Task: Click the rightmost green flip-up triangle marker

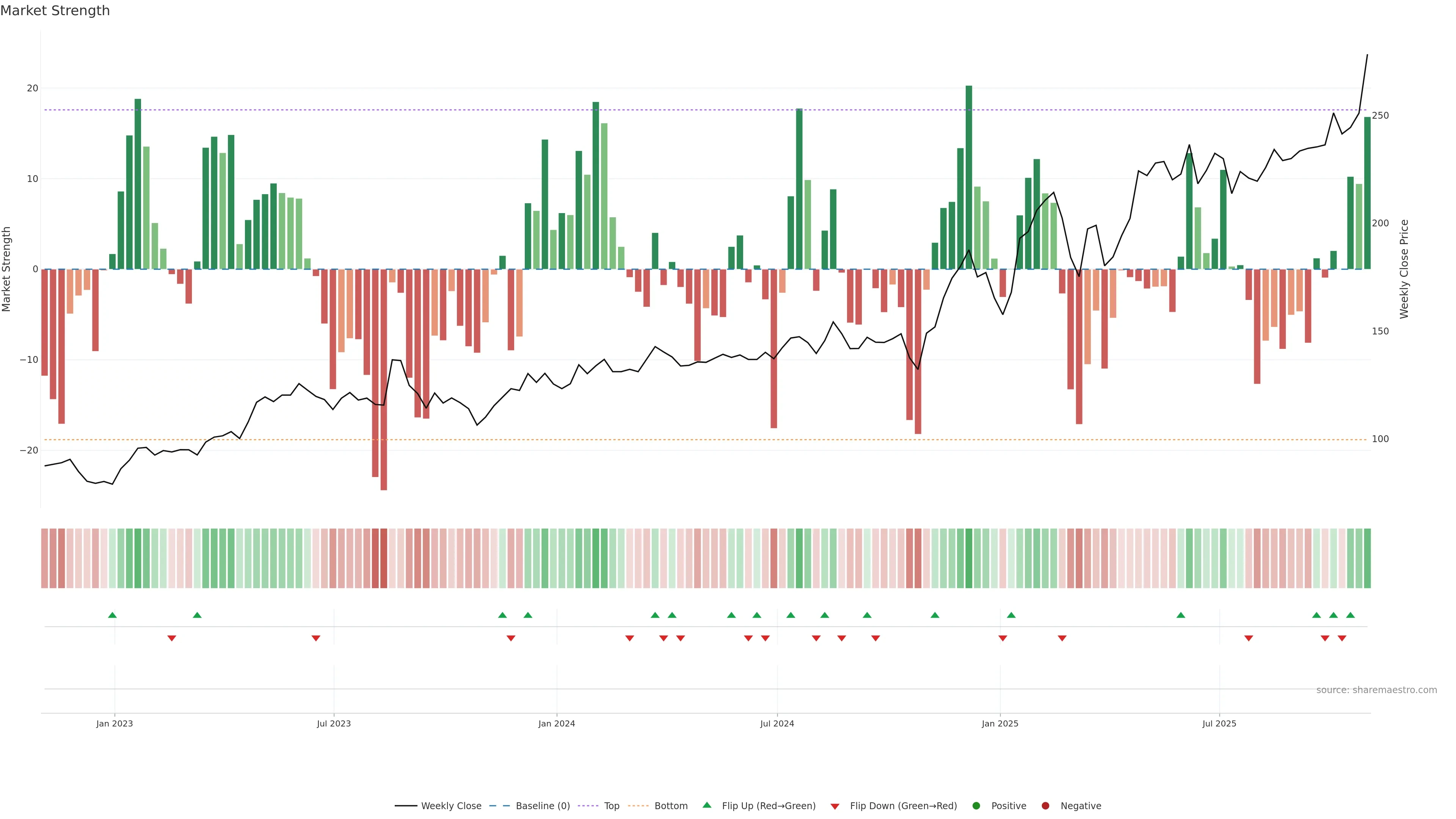Action: tap(1350, 615)
